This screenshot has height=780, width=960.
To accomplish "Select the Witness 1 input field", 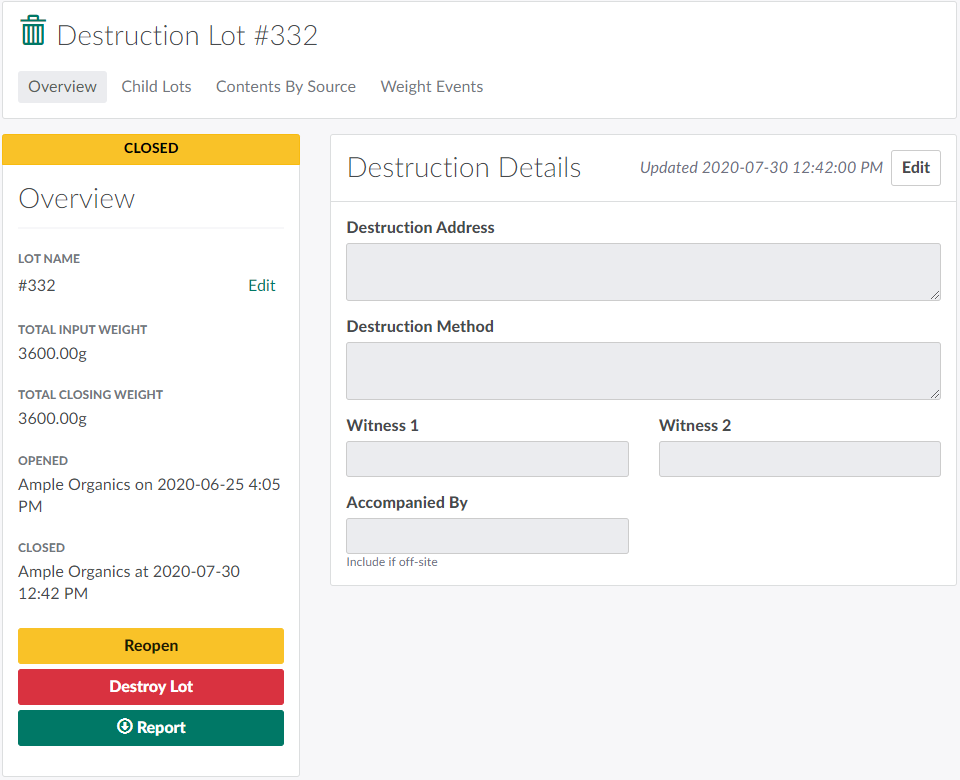I will click(487, 459).
